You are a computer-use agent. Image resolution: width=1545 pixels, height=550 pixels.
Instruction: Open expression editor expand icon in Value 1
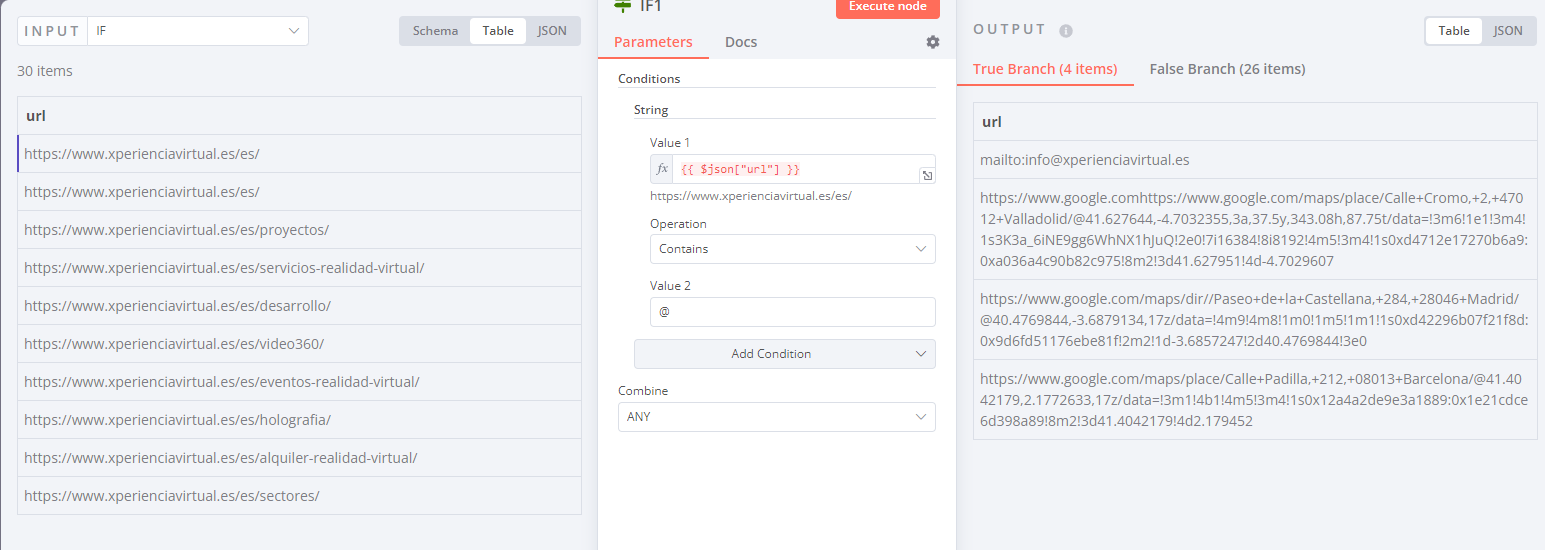click(927, 176)
